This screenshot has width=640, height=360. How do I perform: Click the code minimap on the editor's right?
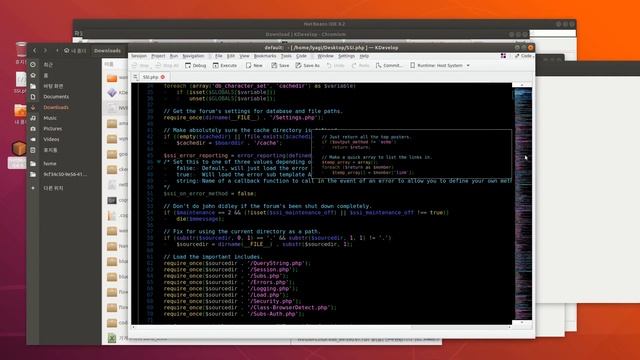click(x=523, y=204)
